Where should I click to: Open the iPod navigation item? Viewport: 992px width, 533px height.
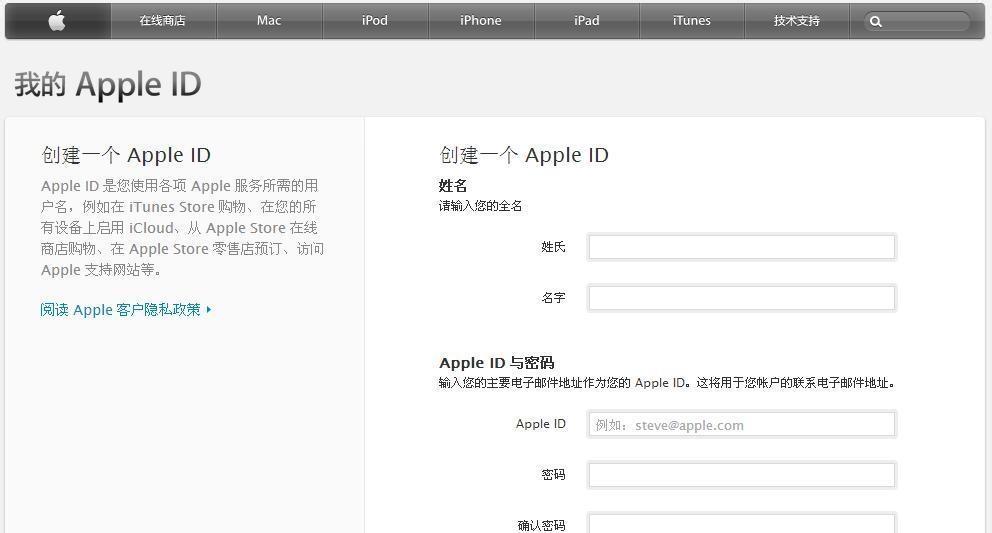375,21
